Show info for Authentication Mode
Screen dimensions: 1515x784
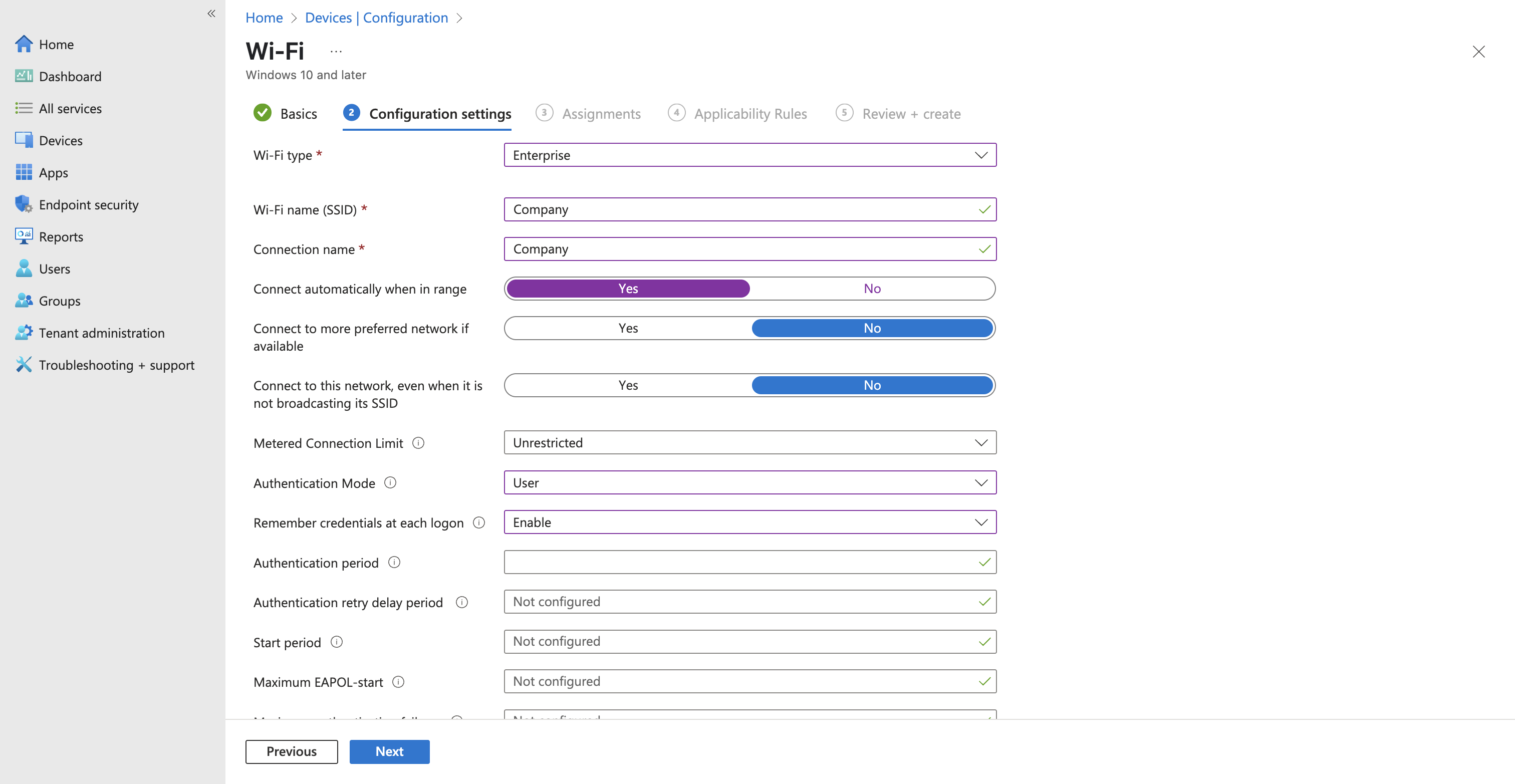[390, 483]
